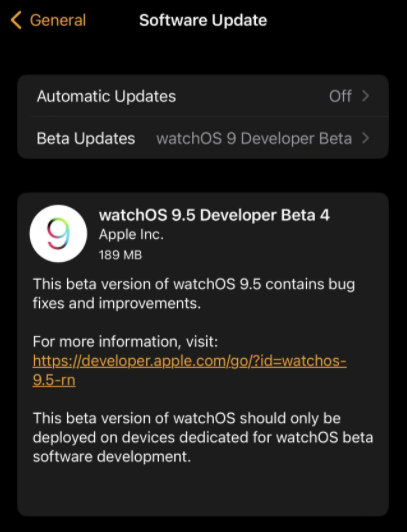Expand the Automatic Updates chevron arrow
Viewport: 407px width, 532px height.
coord(365,96)
